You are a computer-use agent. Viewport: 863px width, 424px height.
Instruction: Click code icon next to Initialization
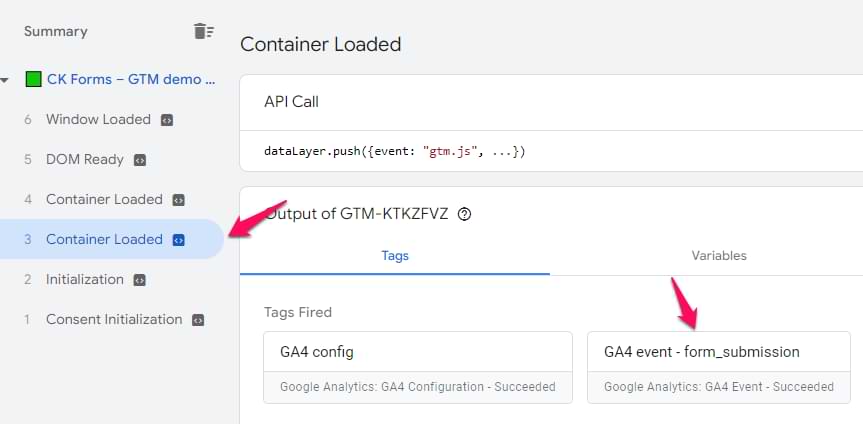(140, 280)
